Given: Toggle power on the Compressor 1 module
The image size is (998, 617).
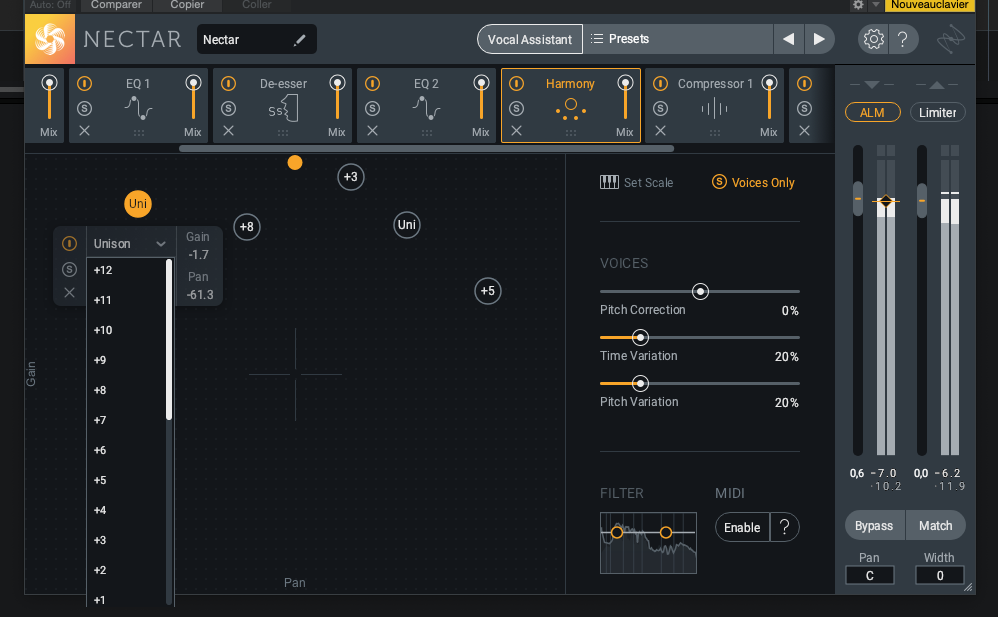Looking at the screenshot, I should 659,83.
